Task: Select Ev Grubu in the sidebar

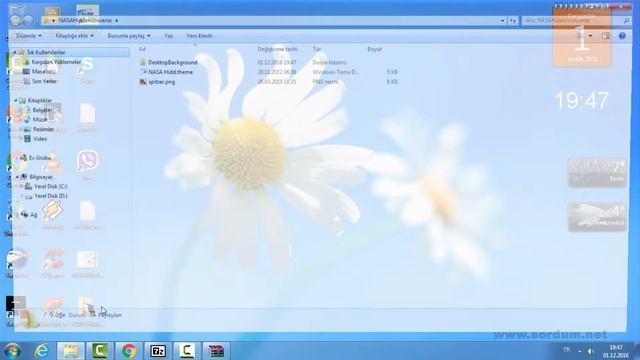Action: pos(40,158)
